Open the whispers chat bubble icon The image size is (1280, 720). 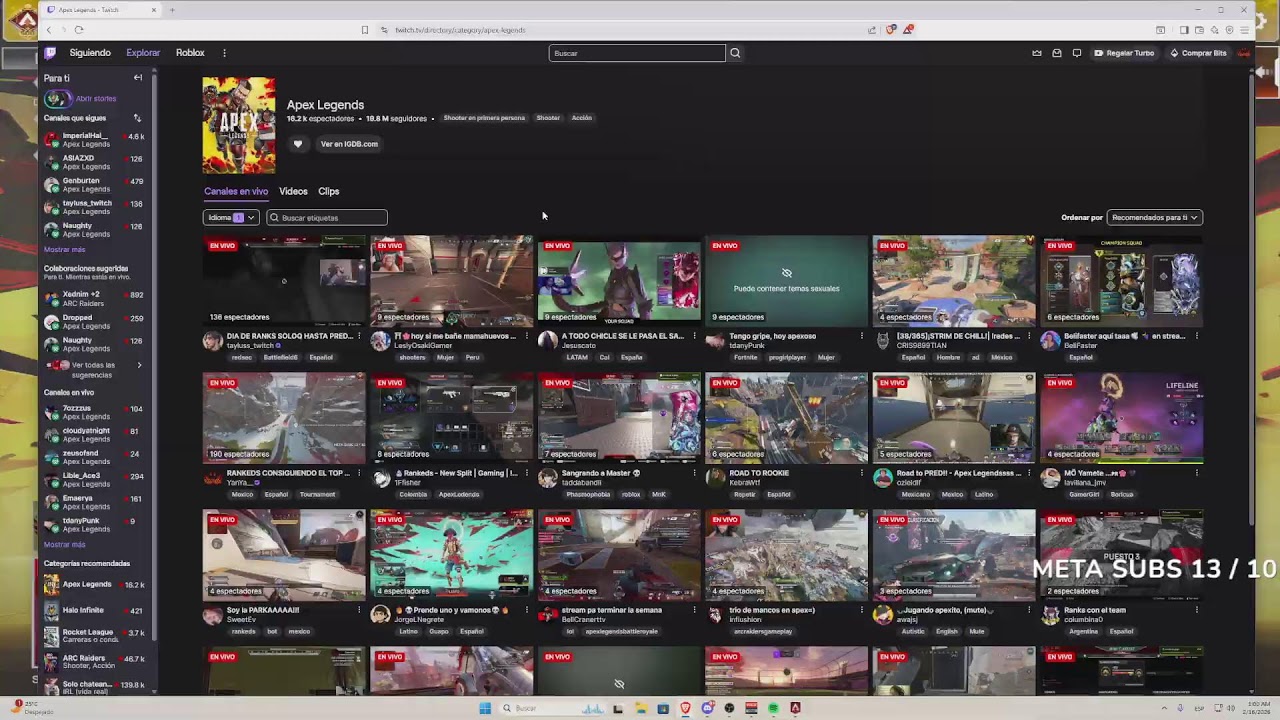click(1077, 53)
